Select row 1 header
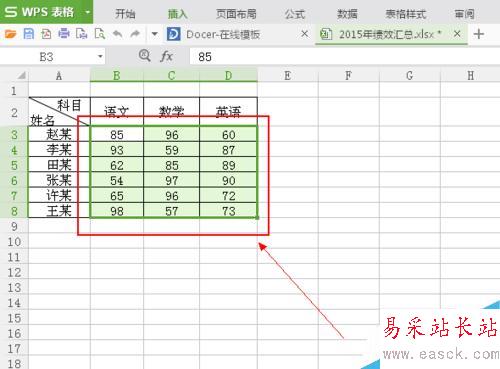 pos(14,90)
